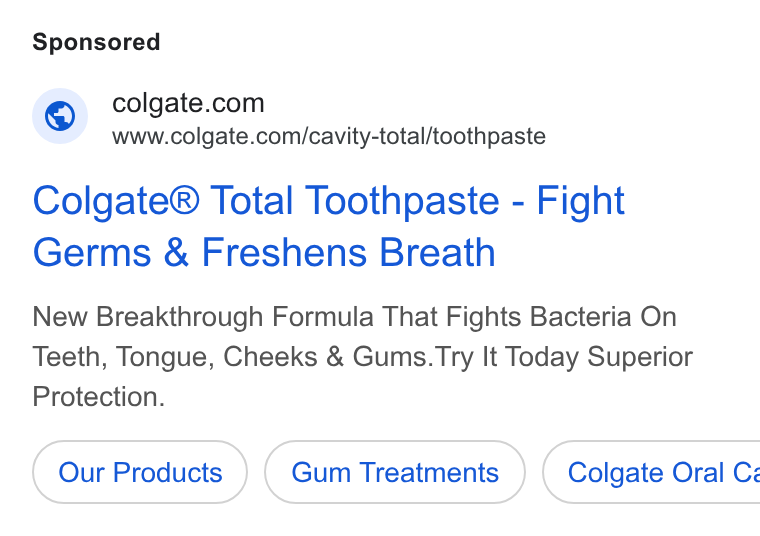The image size is (760, 536).
Task: Choose the partially visible Colgate Oral Care chip
Action: [x=651, y=472]
